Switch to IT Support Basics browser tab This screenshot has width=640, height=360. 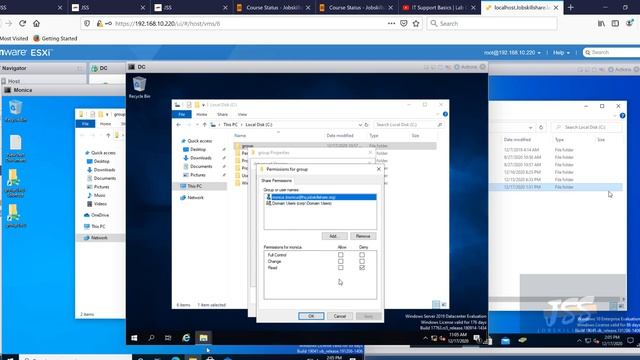point(438,7)
